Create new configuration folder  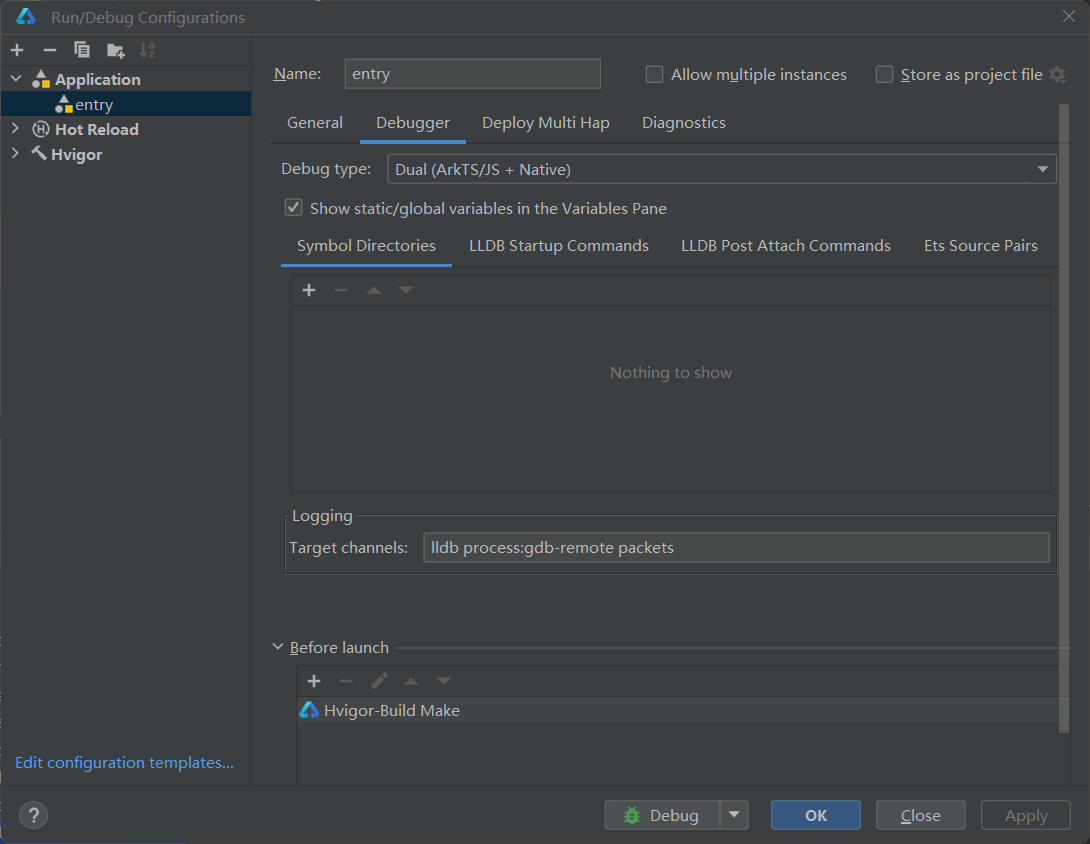pos(115,50)
